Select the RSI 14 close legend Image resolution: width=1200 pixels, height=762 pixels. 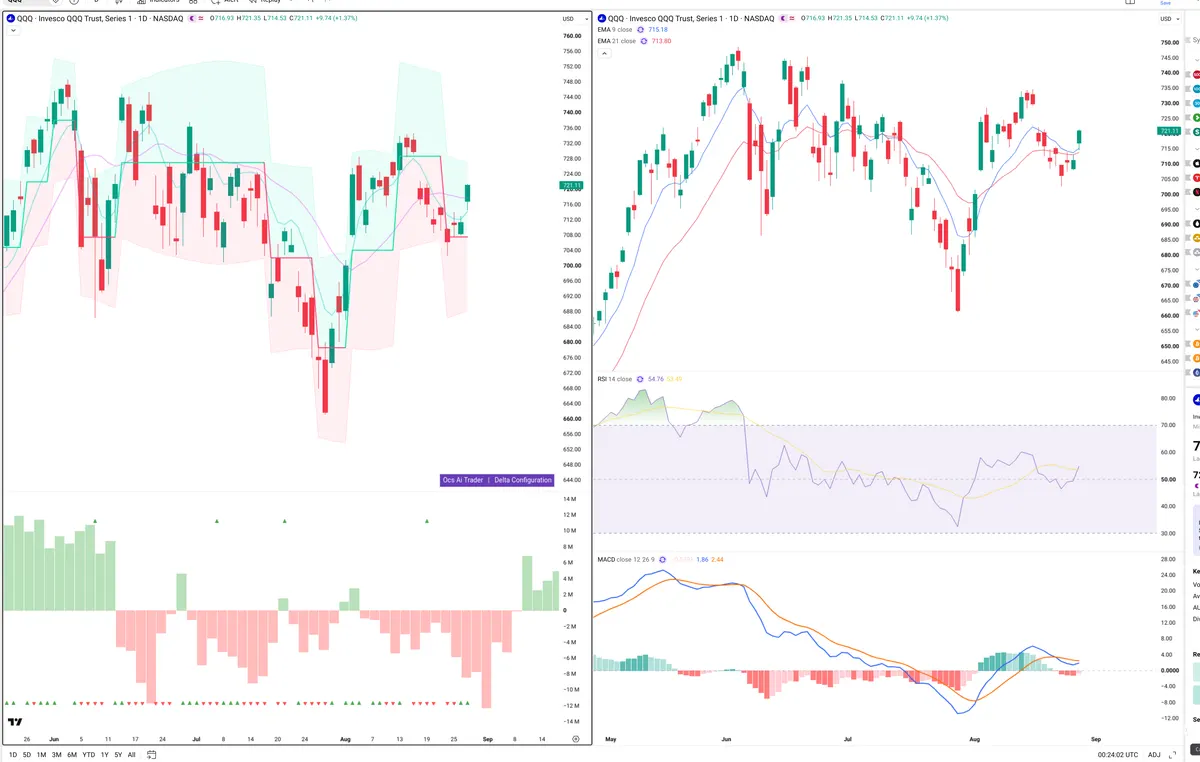(x=615, y=379)
